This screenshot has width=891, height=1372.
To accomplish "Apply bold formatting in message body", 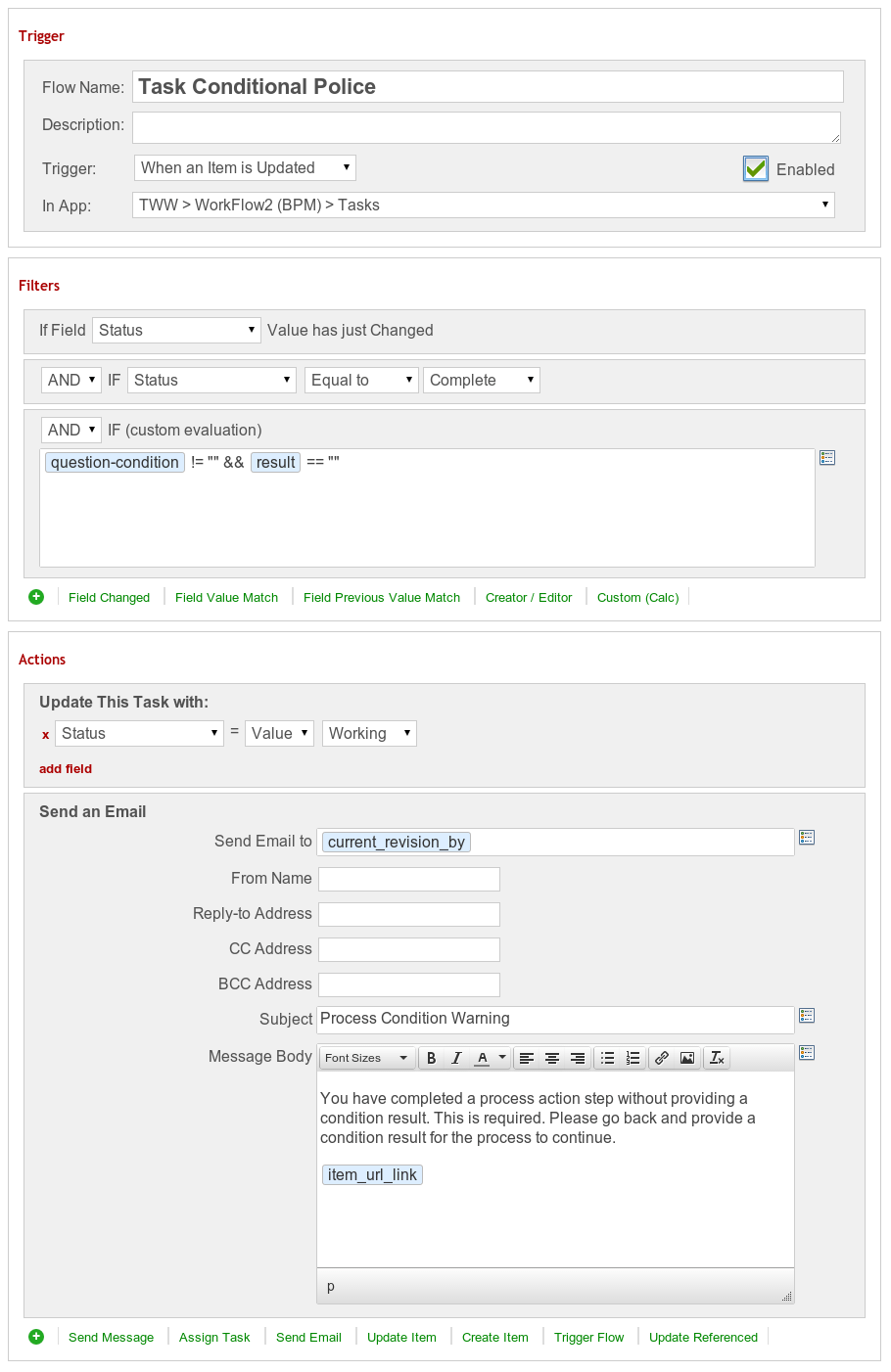I will 431,1058.
